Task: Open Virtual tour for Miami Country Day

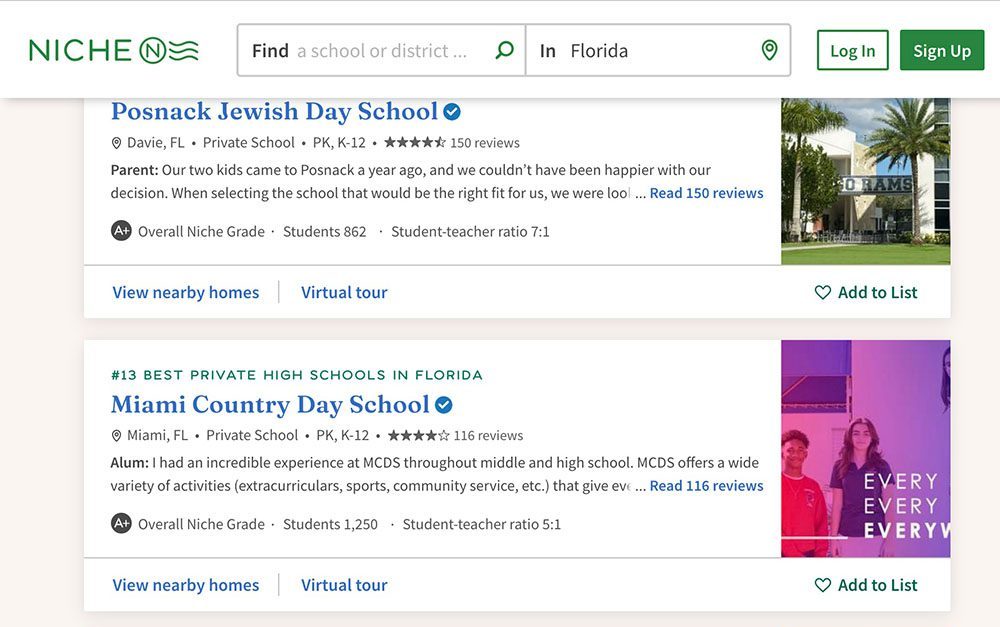Action: pyautogui.click(x=344, y=585)
